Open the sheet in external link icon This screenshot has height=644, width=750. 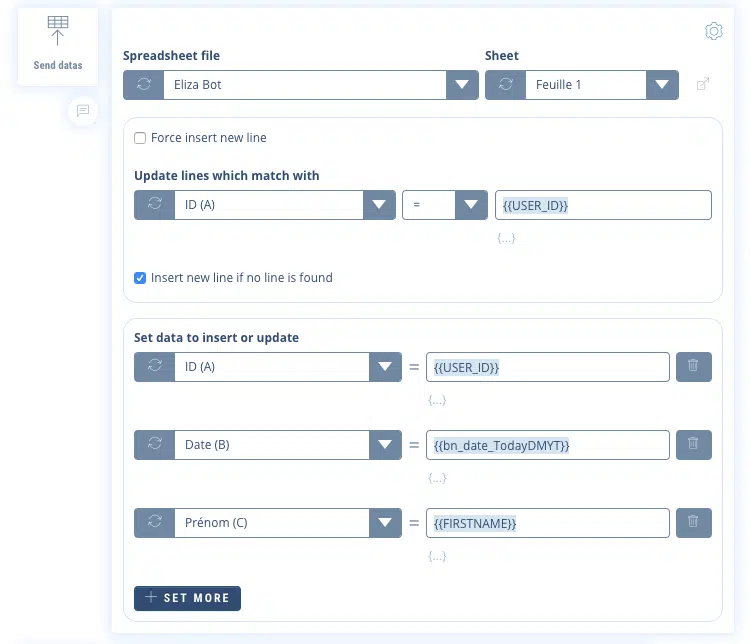[x=703, y=85]
